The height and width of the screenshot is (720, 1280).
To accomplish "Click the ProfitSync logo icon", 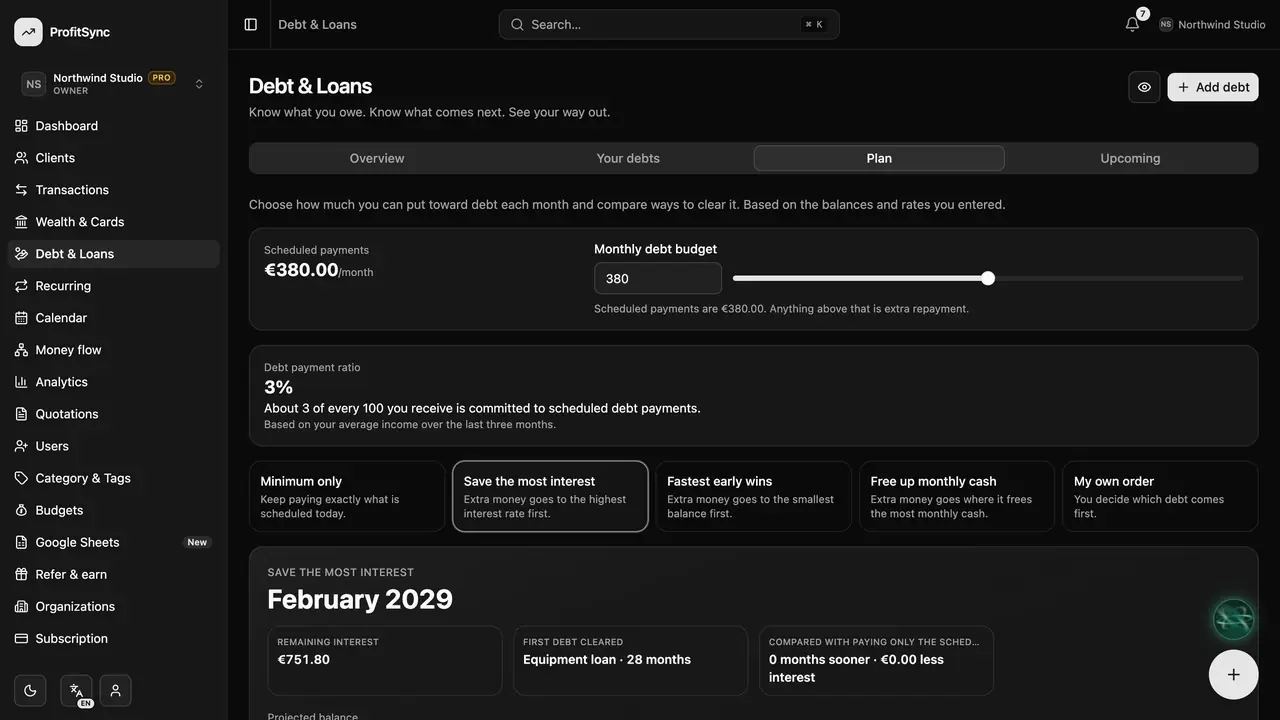I will [x=28, y=32].
